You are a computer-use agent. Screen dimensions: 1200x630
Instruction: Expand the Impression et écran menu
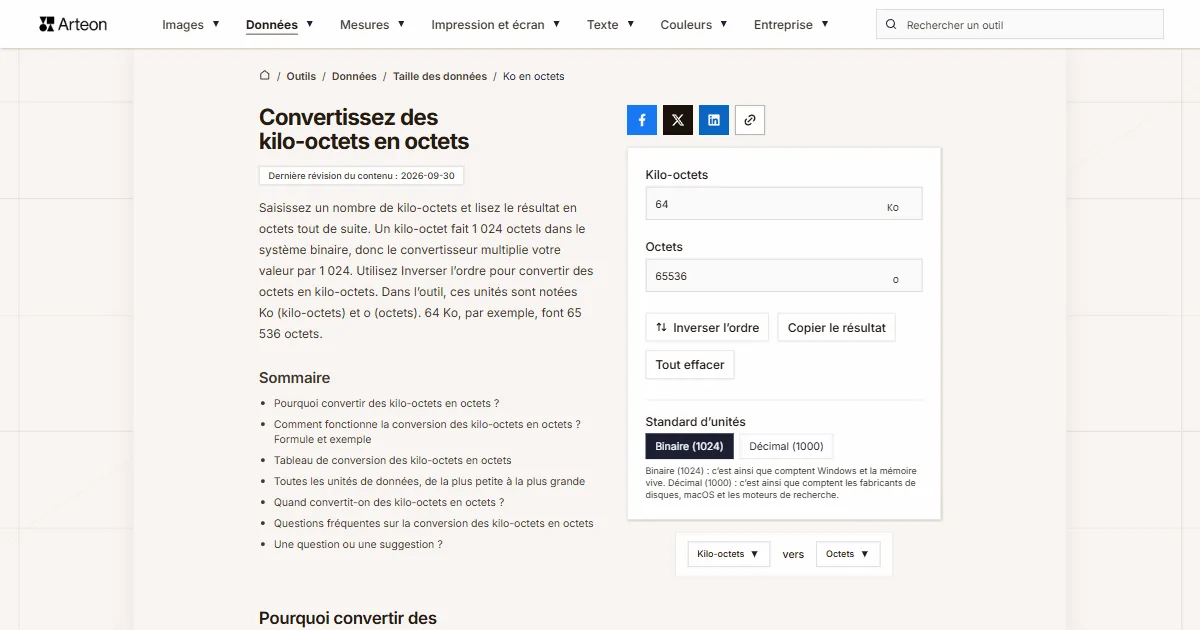click(496, 25)
